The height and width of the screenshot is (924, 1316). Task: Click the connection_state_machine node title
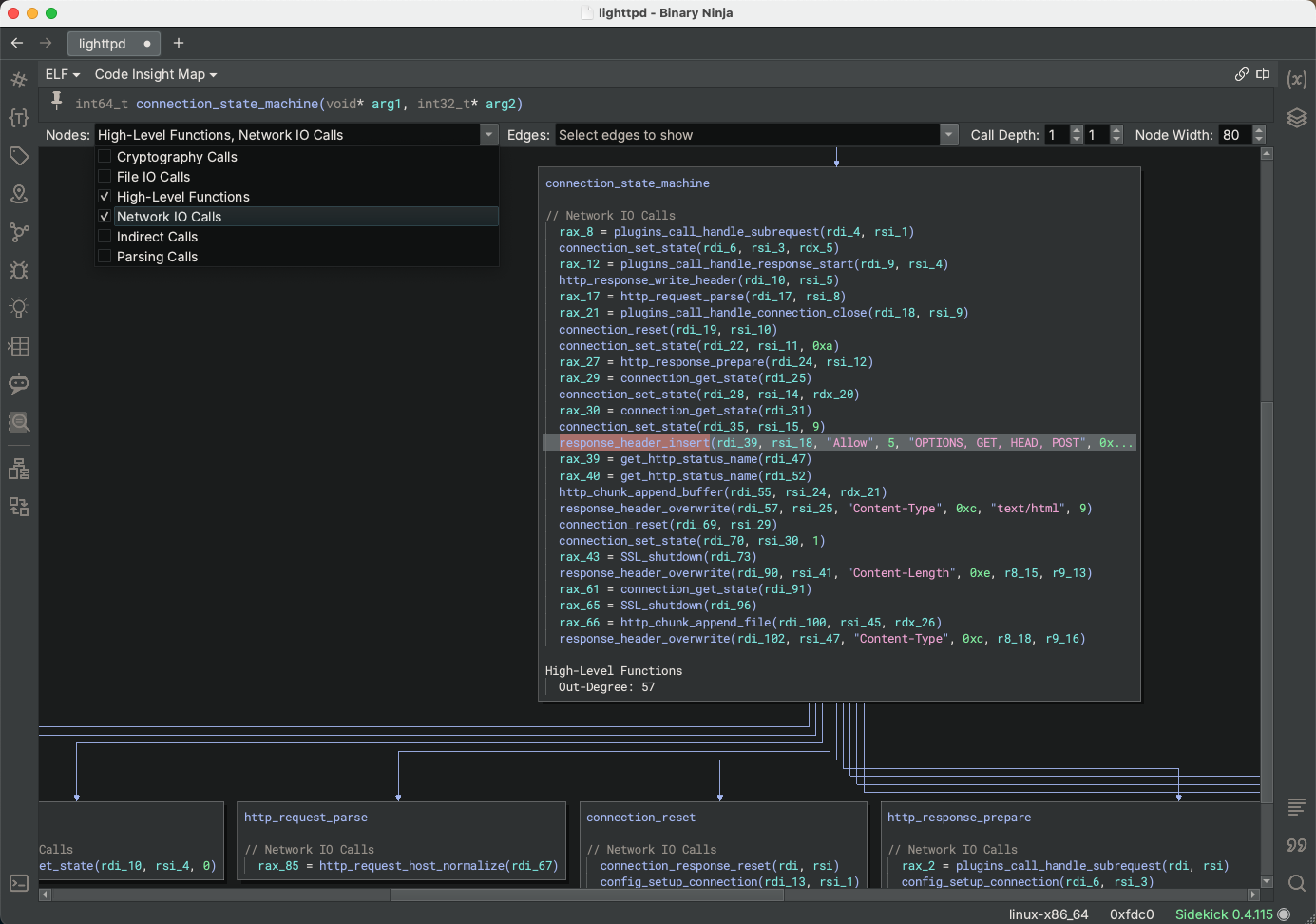[x=627, y=183]
